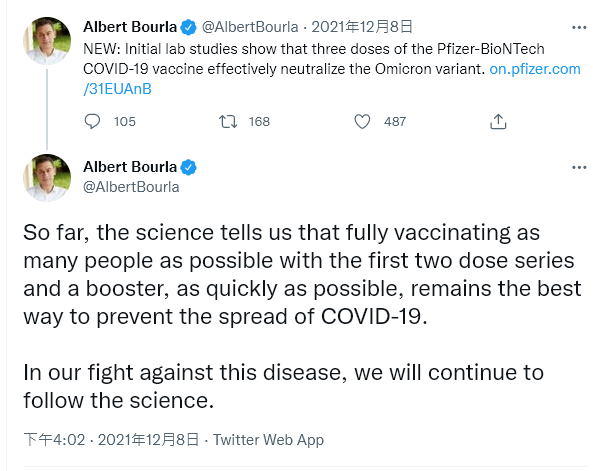The height and width of the screenshot is (471, 593).
Task: Retweet the Omicron variant tweet
Action: (228, 121)
